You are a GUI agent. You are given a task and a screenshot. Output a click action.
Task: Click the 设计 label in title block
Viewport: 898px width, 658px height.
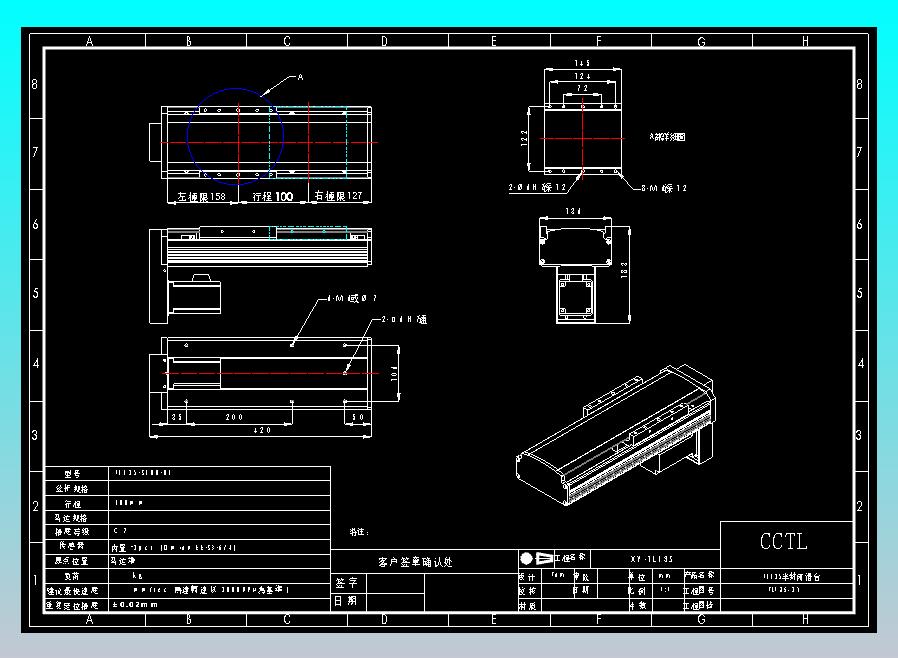tap(527, 577)
